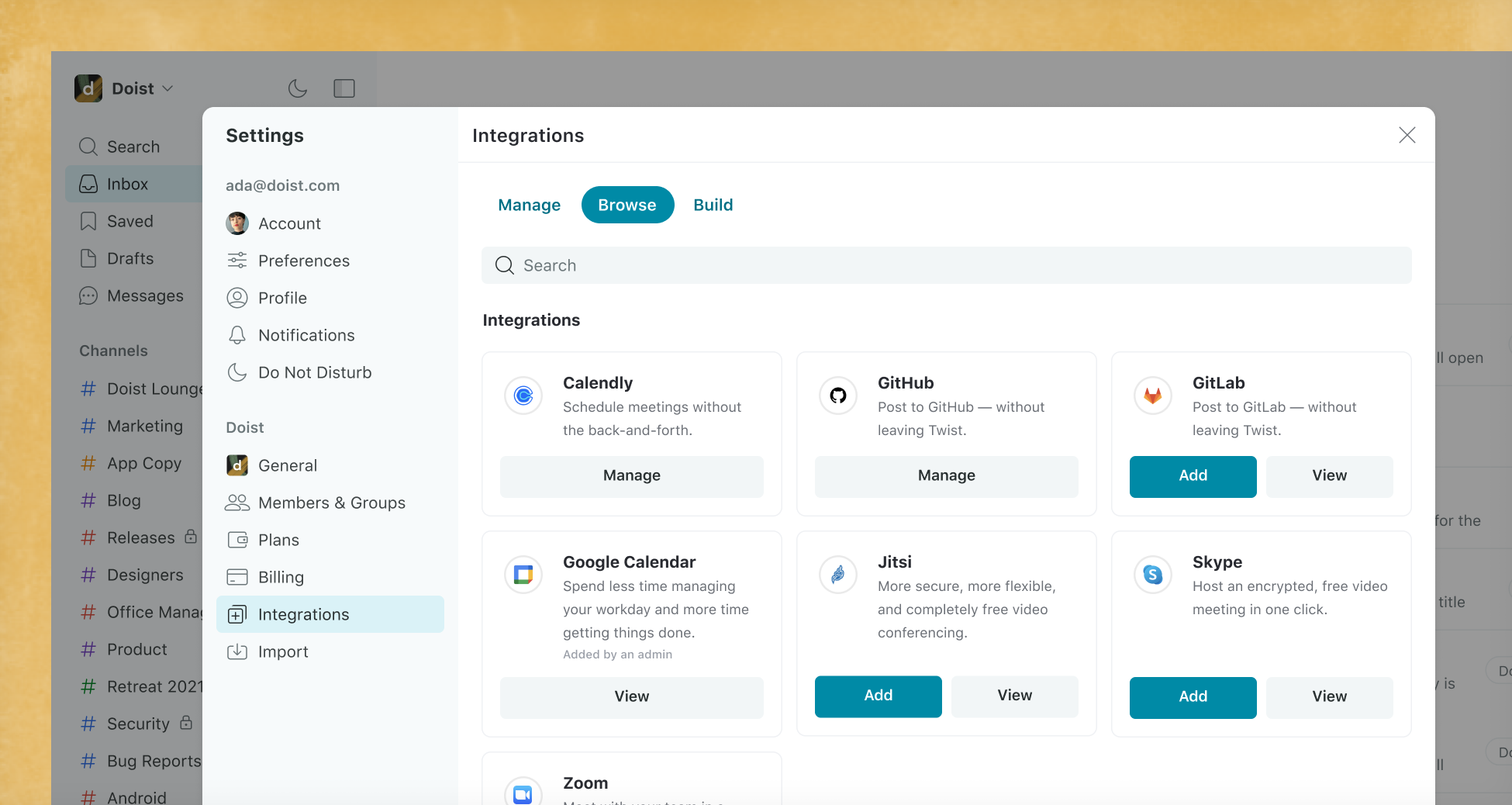View the Google Calendar integration
Image resolution: width=1512 pixels, height=805 pixels.
(x=632, y=696)
